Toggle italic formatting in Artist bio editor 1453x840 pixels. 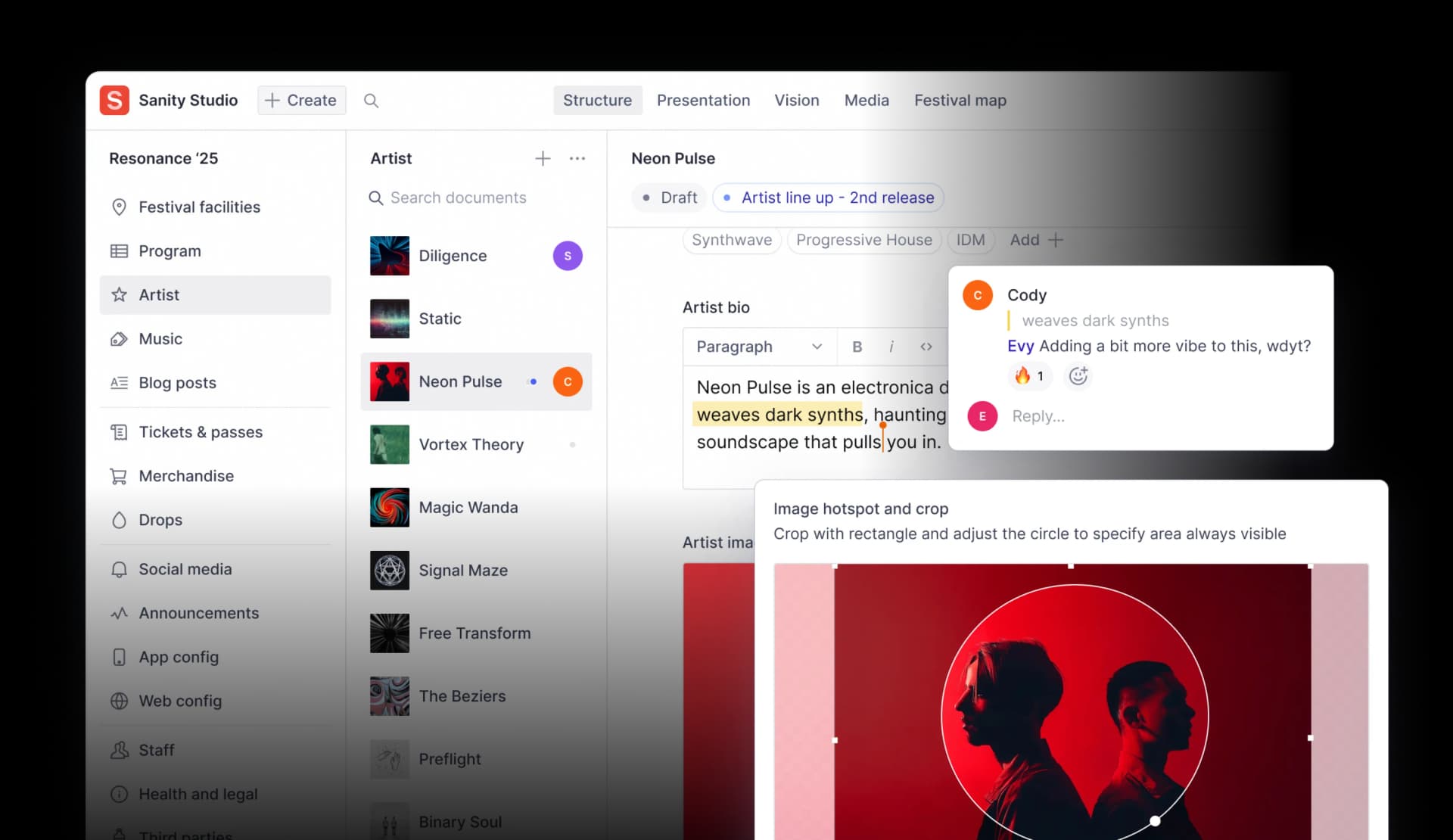click(891, 347)
